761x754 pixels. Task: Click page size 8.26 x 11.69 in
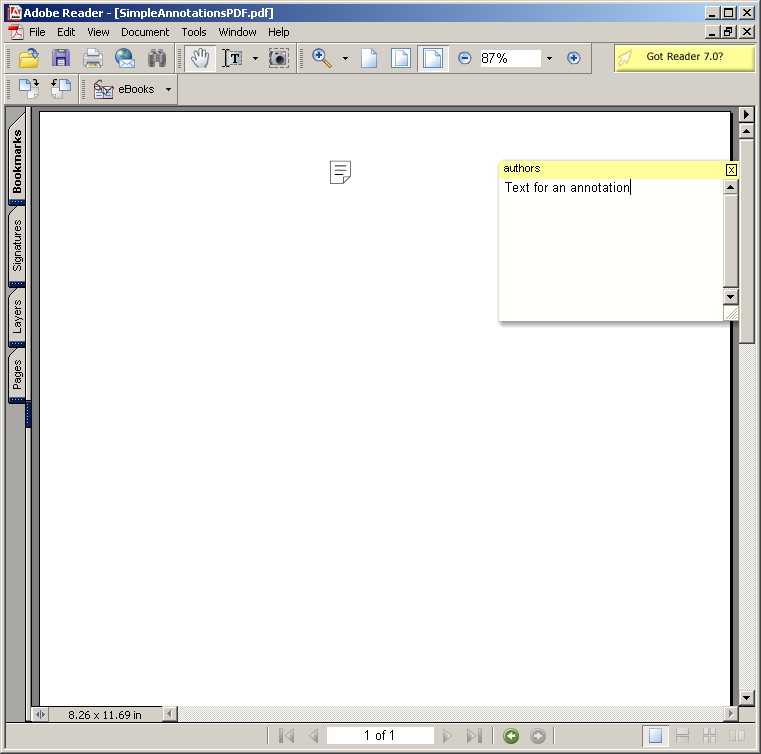click(x=105, y=715)
